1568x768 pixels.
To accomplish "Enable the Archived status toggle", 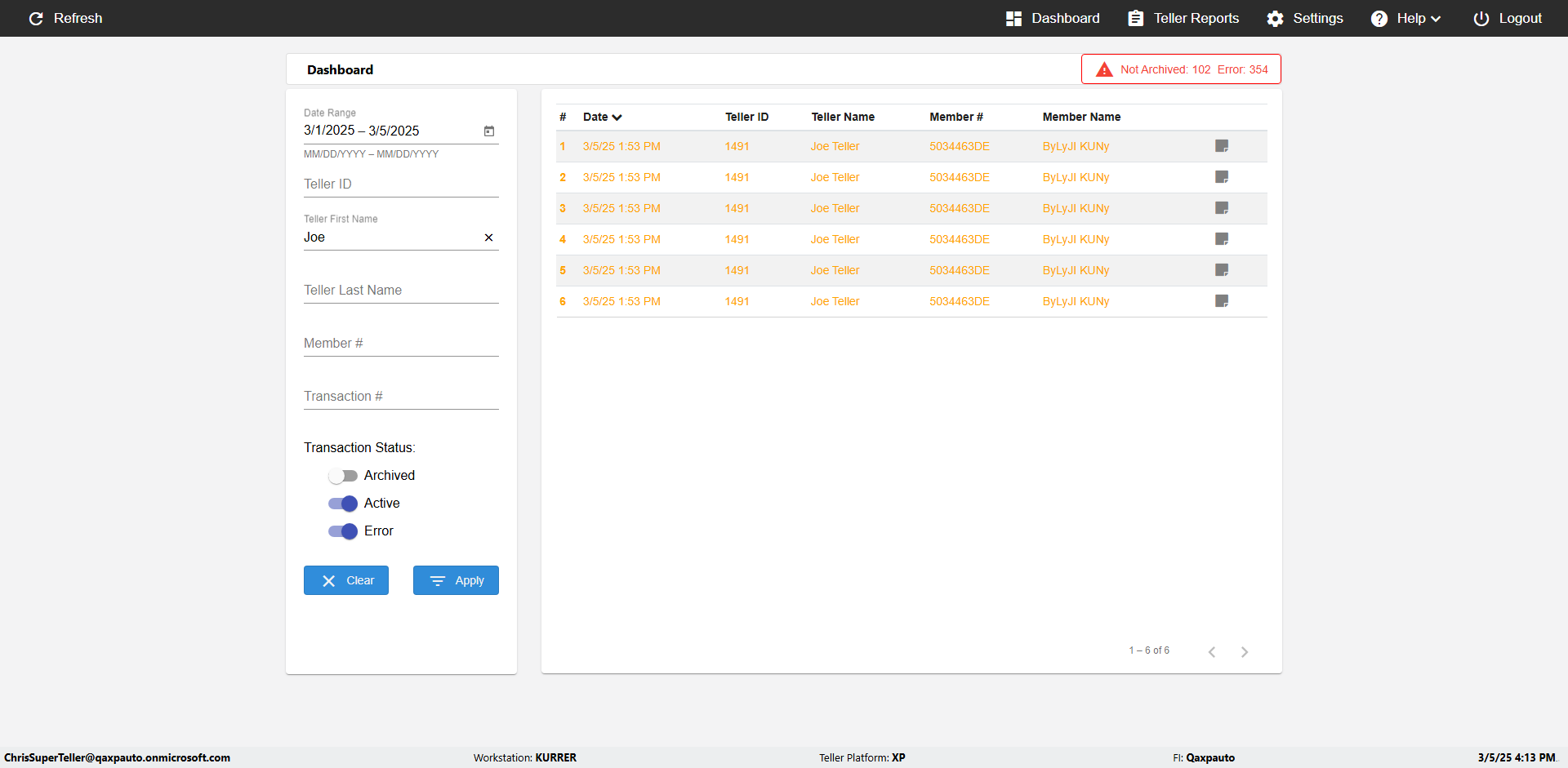I will (343, 476).
